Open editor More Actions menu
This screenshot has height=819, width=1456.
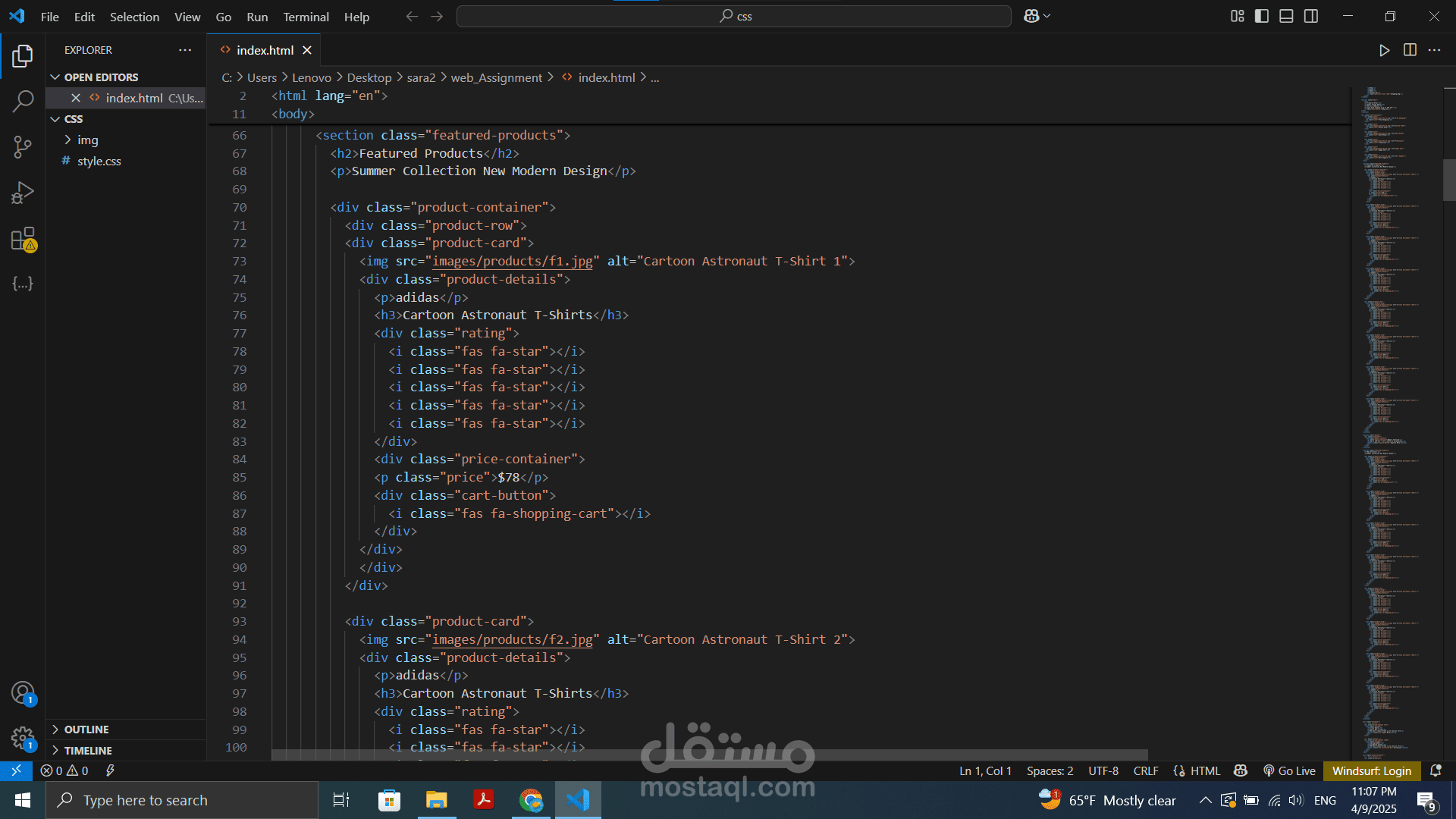point(1434,50)
